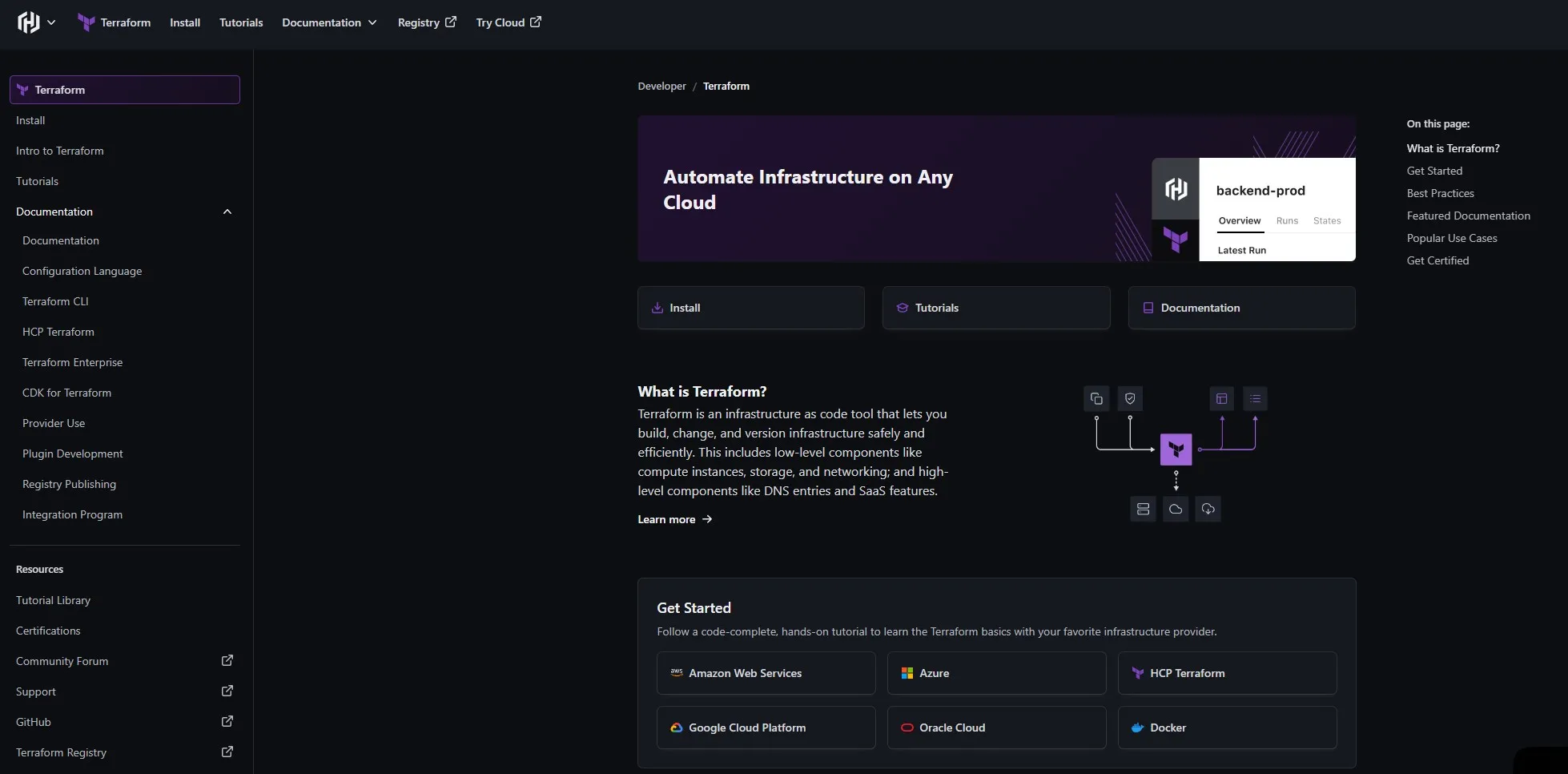The height and width of the screenshot is (774, 1568).
Task: Click the Tutorials card button
Action: 996,308
